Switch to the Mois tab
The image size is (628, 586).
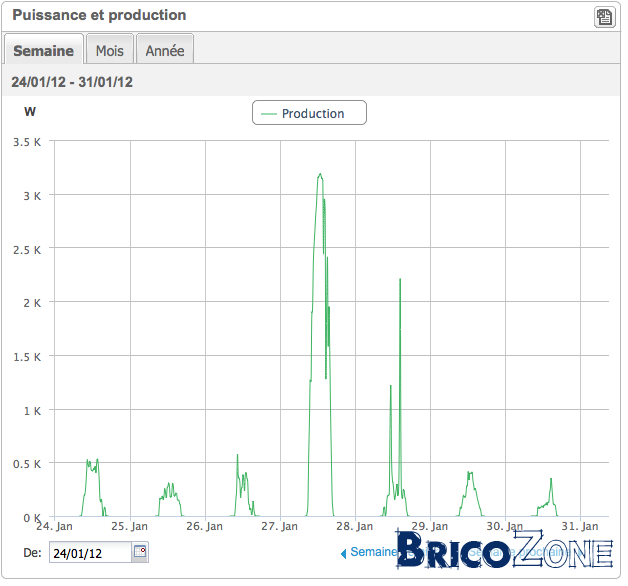click(x=110, y=51)
